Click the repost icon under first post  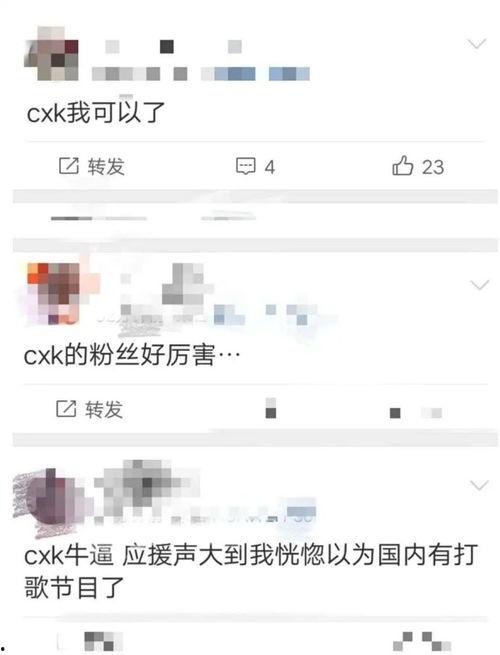[x=69, y=166]
